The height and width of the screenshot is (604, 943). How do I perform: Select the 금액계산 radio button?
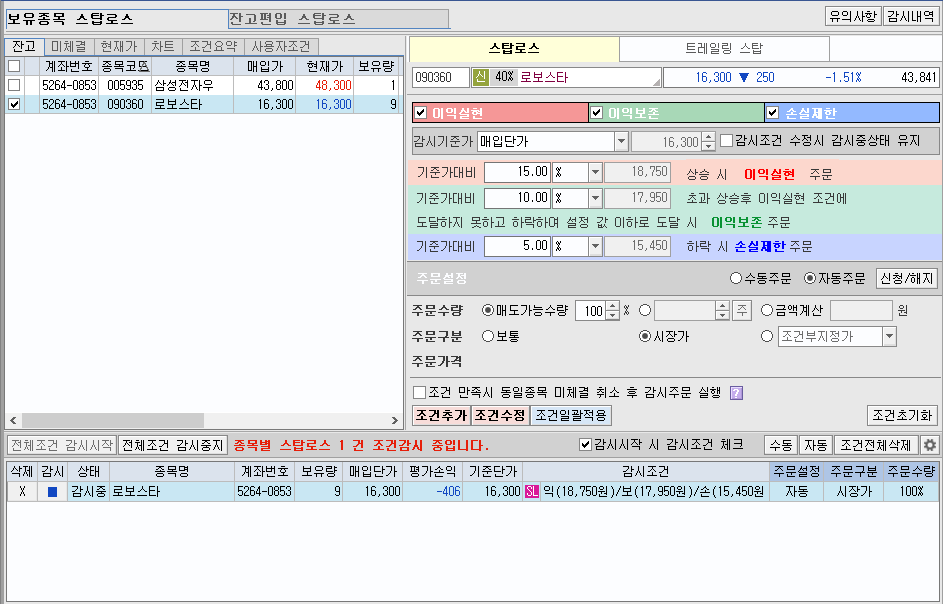[767, 310]
